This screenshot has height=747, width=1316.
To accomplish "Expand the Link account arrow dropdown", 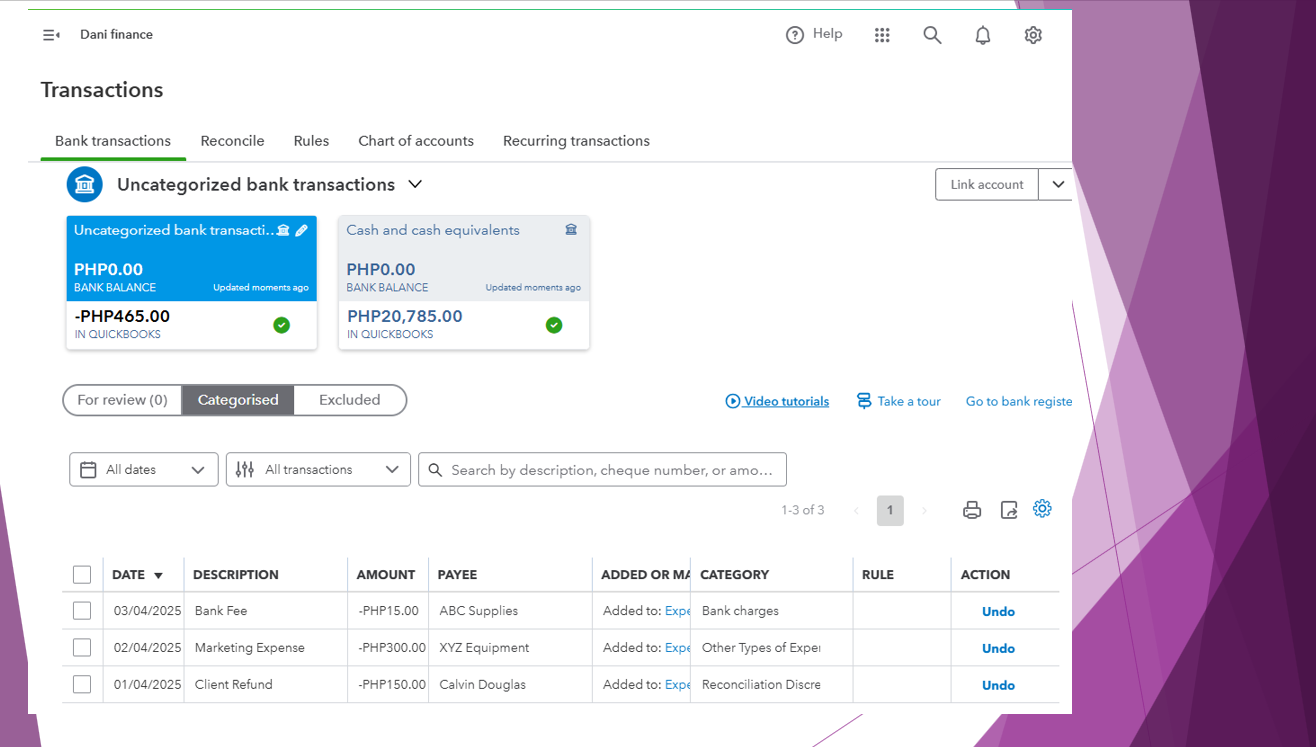I will (x=1057, y=185).
